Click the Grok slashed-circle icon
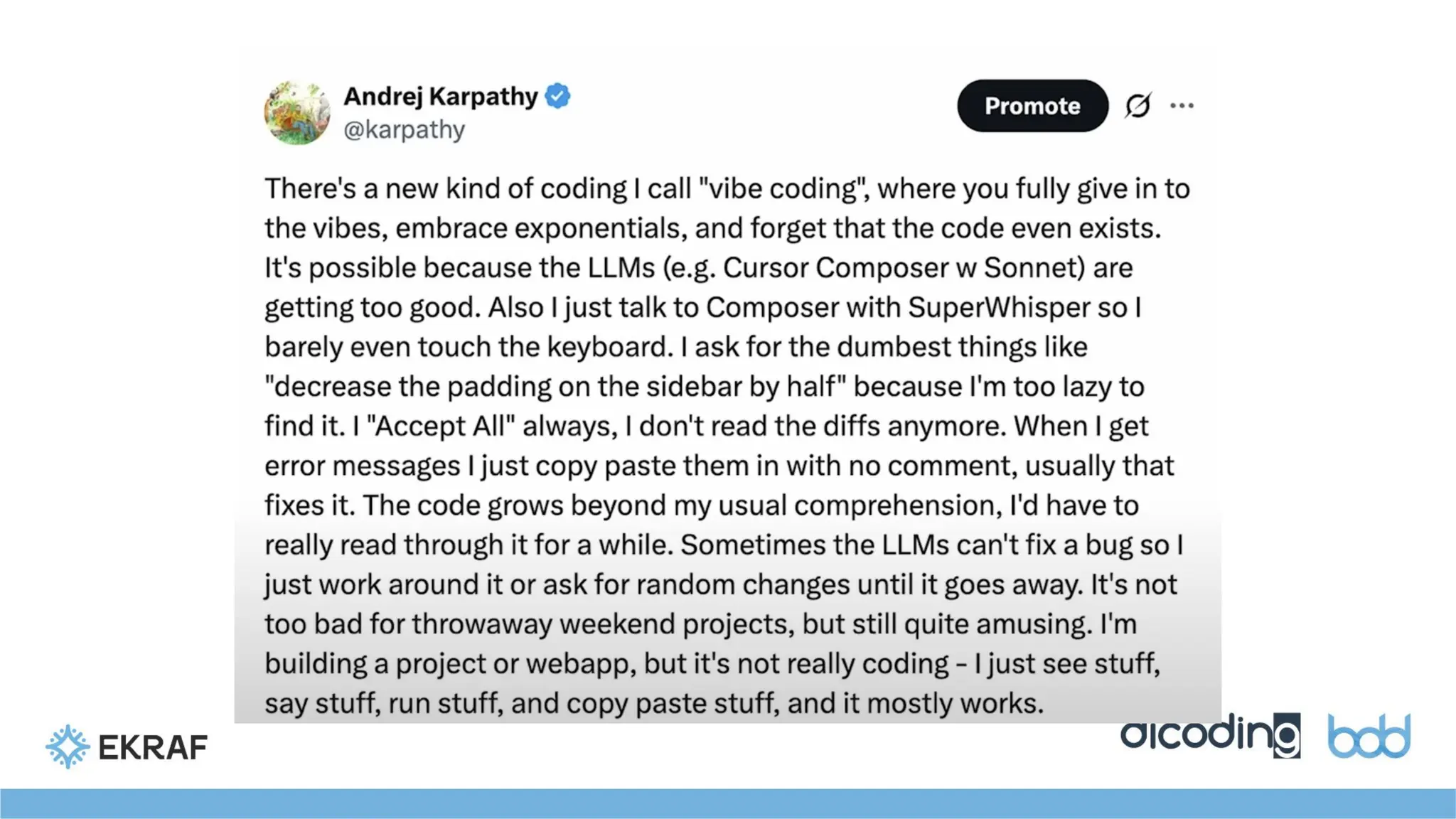The width and height of the screenshot is (1456, 819). point(1138,105)
